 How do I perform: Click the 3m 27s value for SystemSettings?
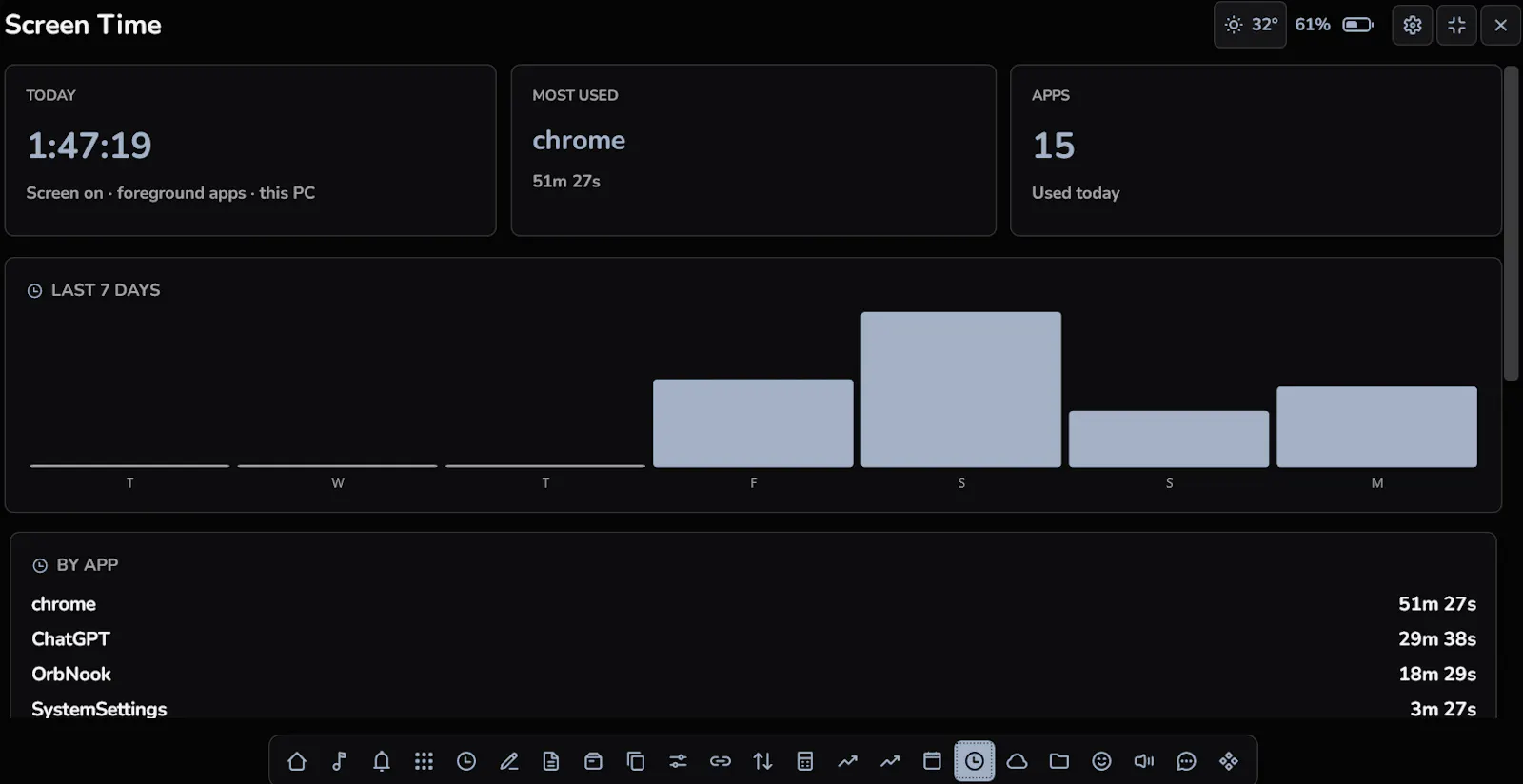point(1443,709)
